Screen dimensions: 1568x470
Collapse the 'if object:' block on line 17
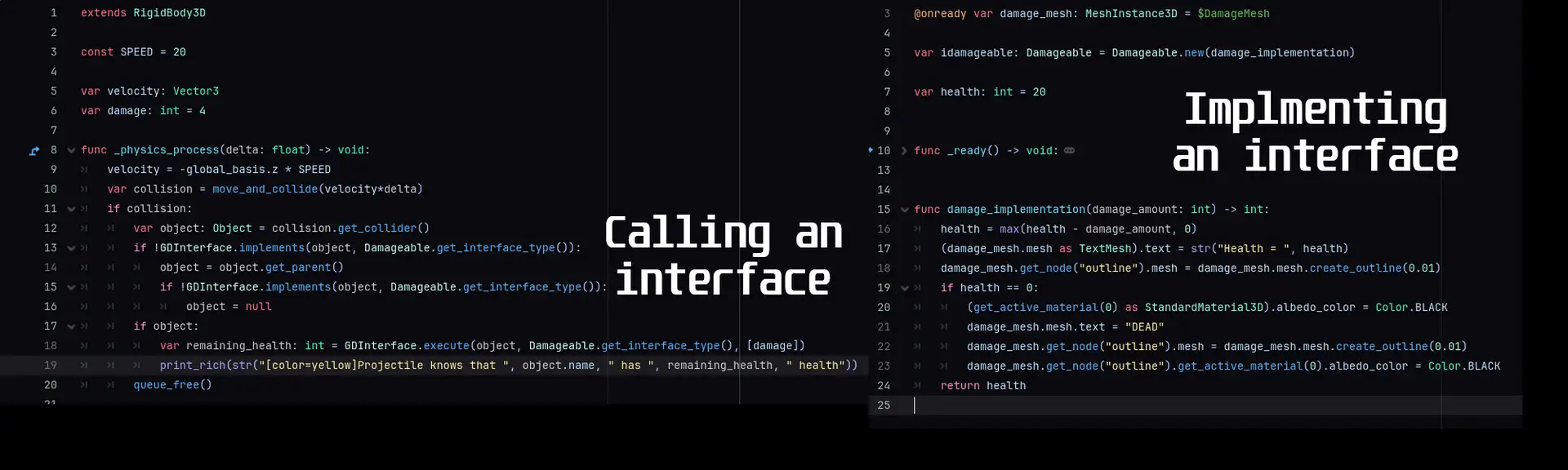pos(71,327)
